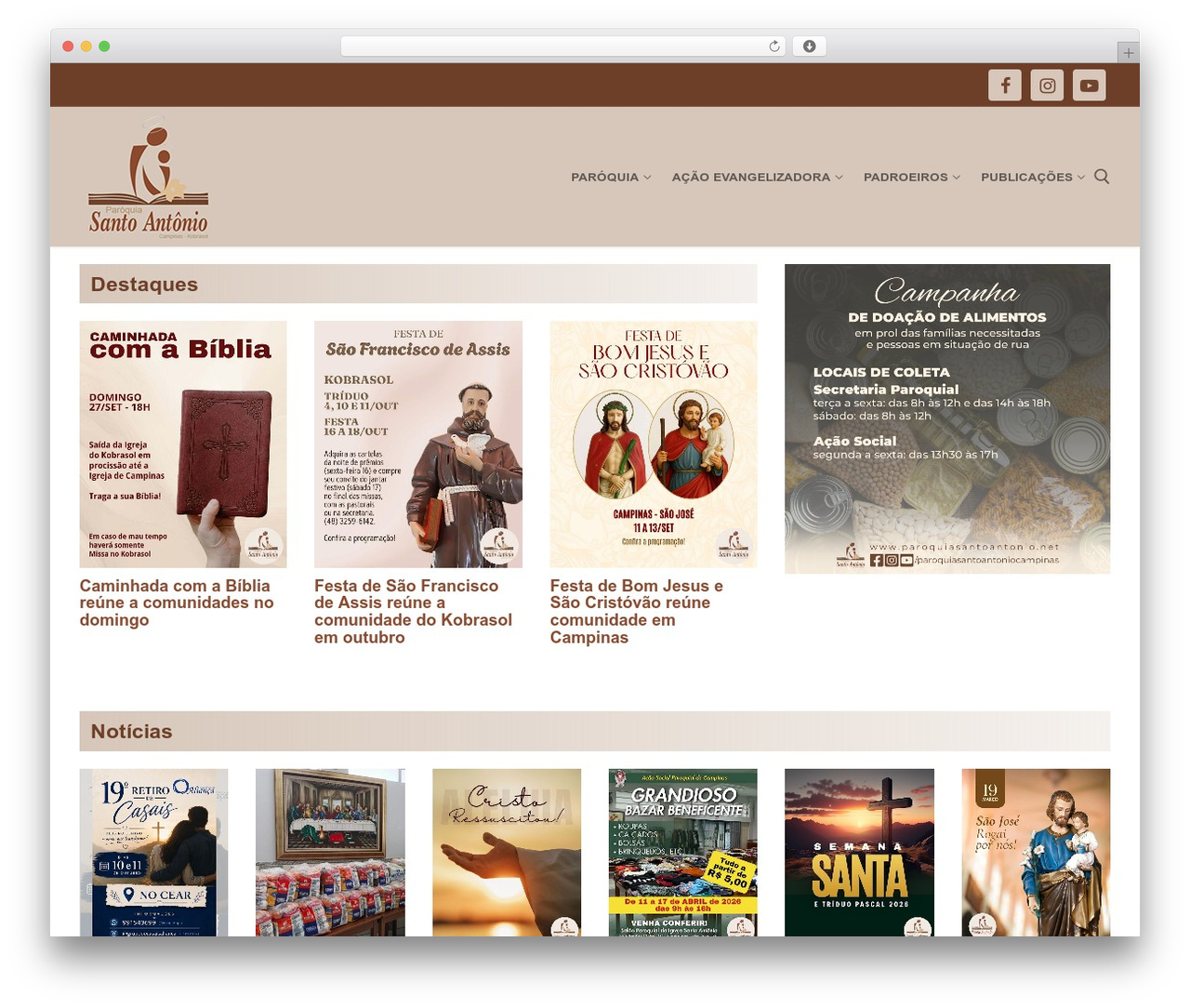Open the Paróquia menu item
Screen dimensions: 1190x1008
point(604,177)
